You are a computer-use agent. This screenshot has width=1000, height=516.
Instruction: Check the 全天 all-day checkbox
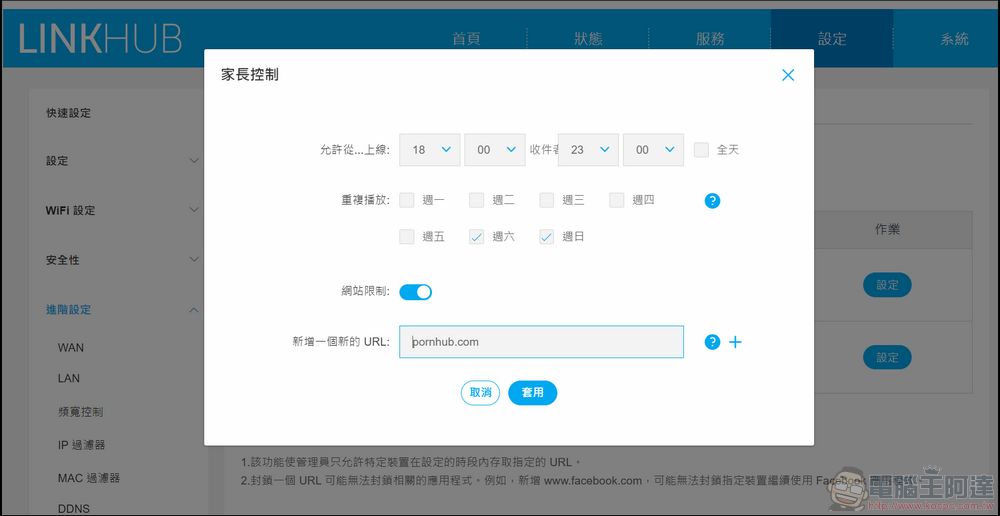[702, 150]
